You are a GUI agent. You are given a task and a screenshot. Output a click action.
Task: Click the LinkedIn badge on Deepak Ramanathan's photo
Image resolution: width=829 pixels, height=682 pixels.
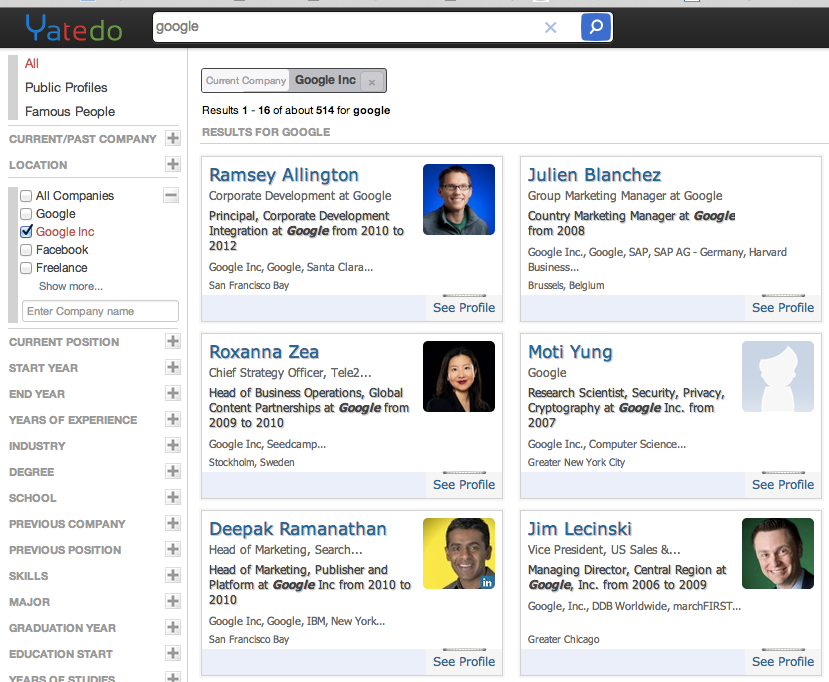(x=487, y=582)
